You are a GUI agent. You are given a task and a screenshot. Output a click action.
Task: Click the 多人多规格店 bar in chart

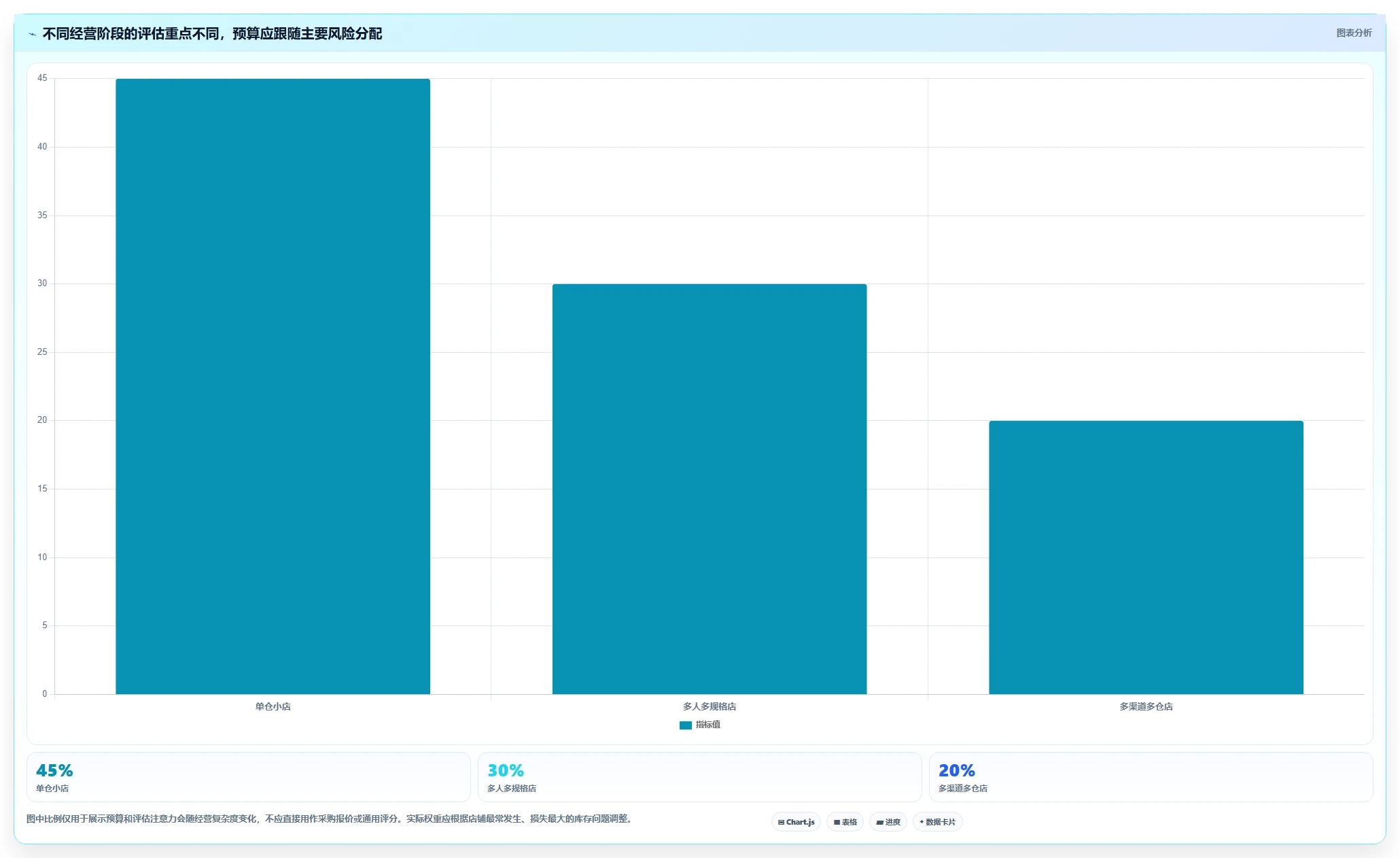710,489
